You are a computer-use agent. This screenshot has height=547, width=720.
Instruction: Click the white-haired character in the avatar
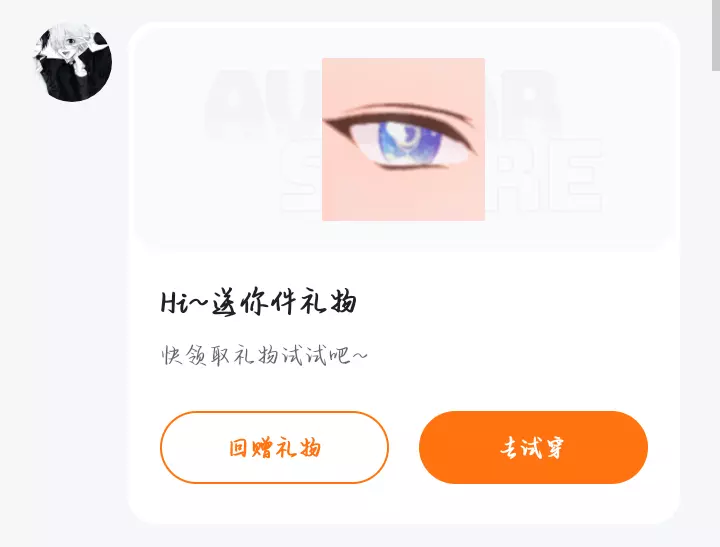[x=69, y=46]
